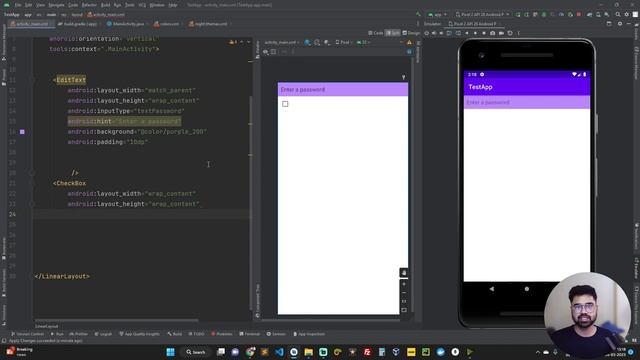640x360 pixels.
Task: Open the Logcat tool window
Action: coord(103,334)
